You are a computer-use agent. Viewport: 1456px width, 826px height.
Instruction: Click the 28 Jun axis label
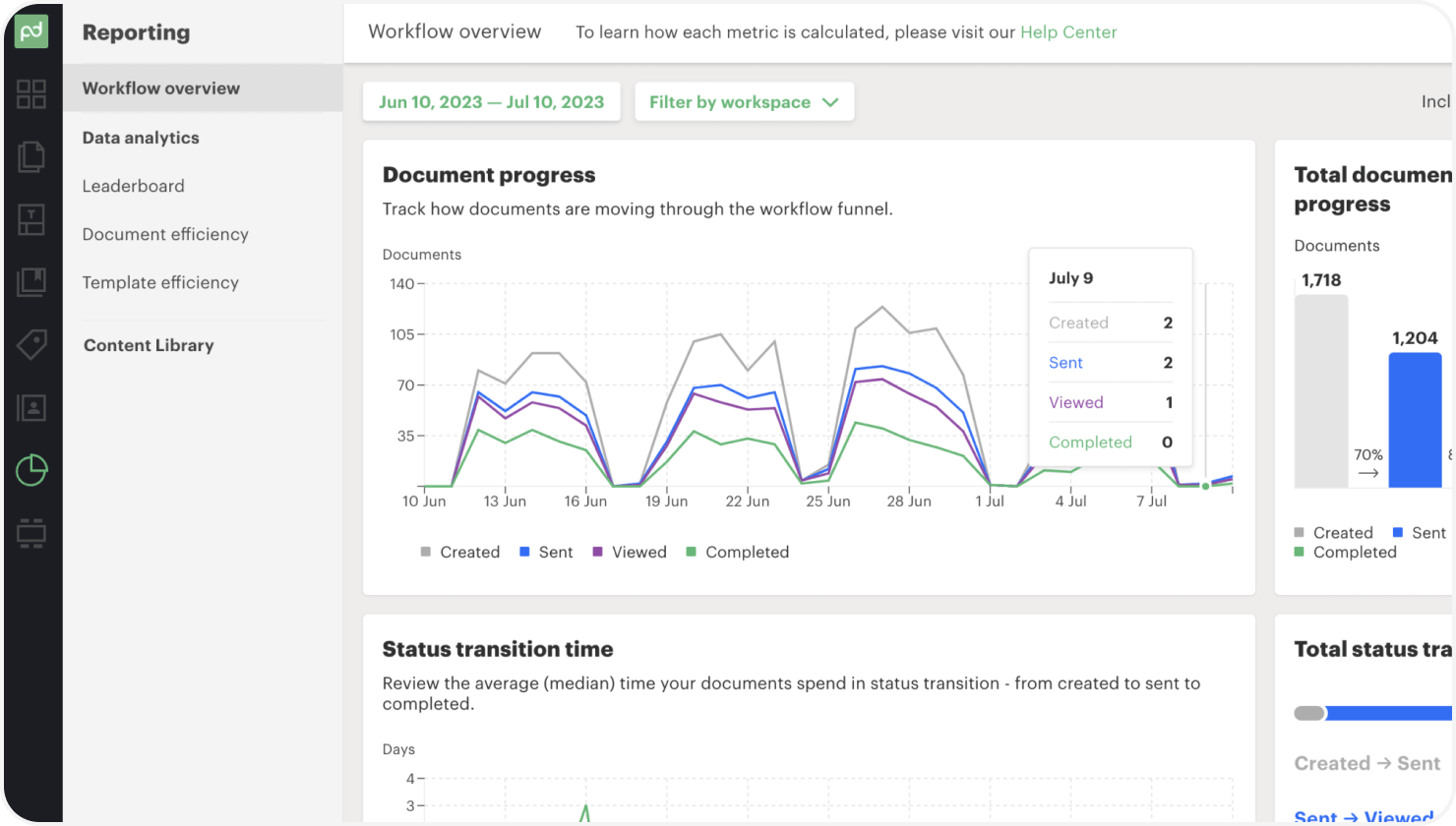[909, 501]
